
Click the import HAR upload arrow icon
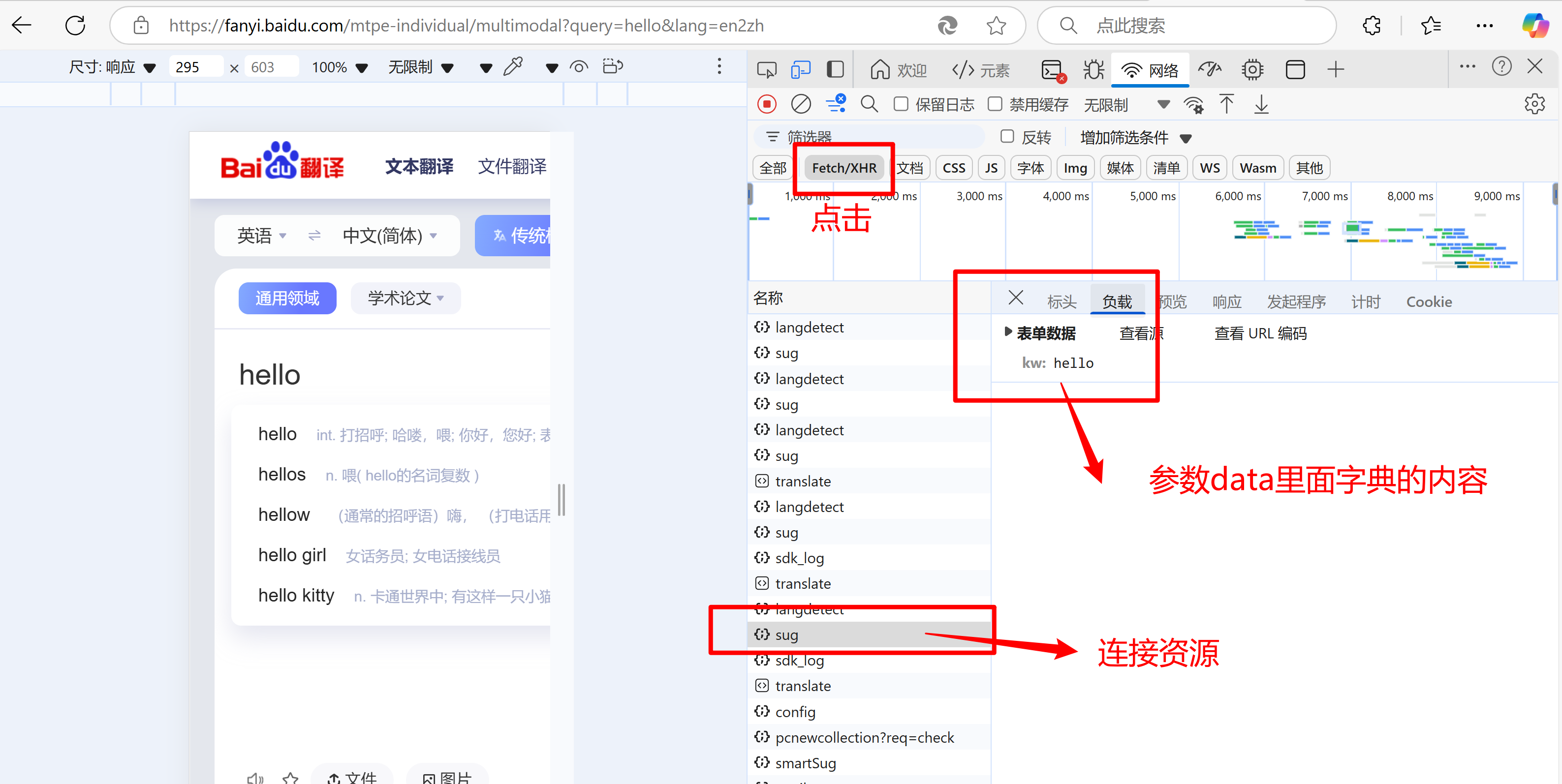click(x=1226, y=104)
